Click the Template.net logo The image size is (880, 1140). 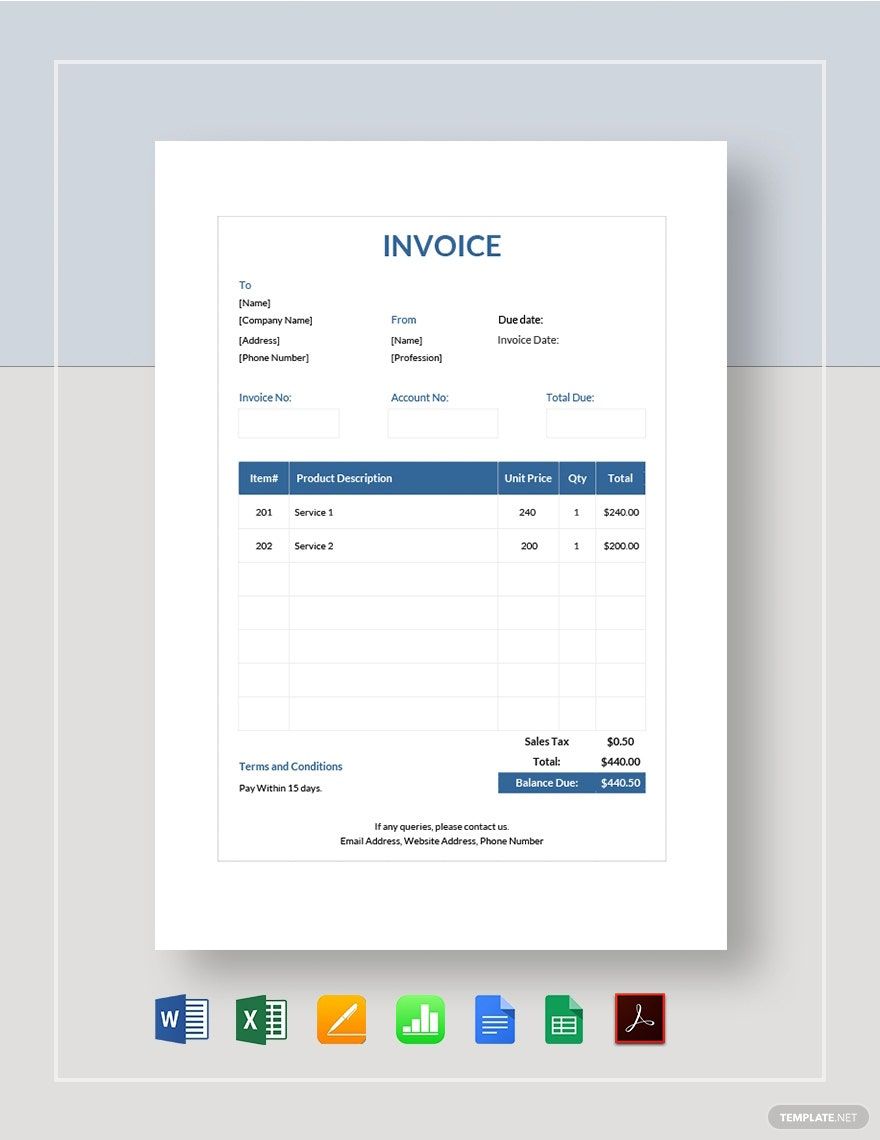click(818, 1117)
